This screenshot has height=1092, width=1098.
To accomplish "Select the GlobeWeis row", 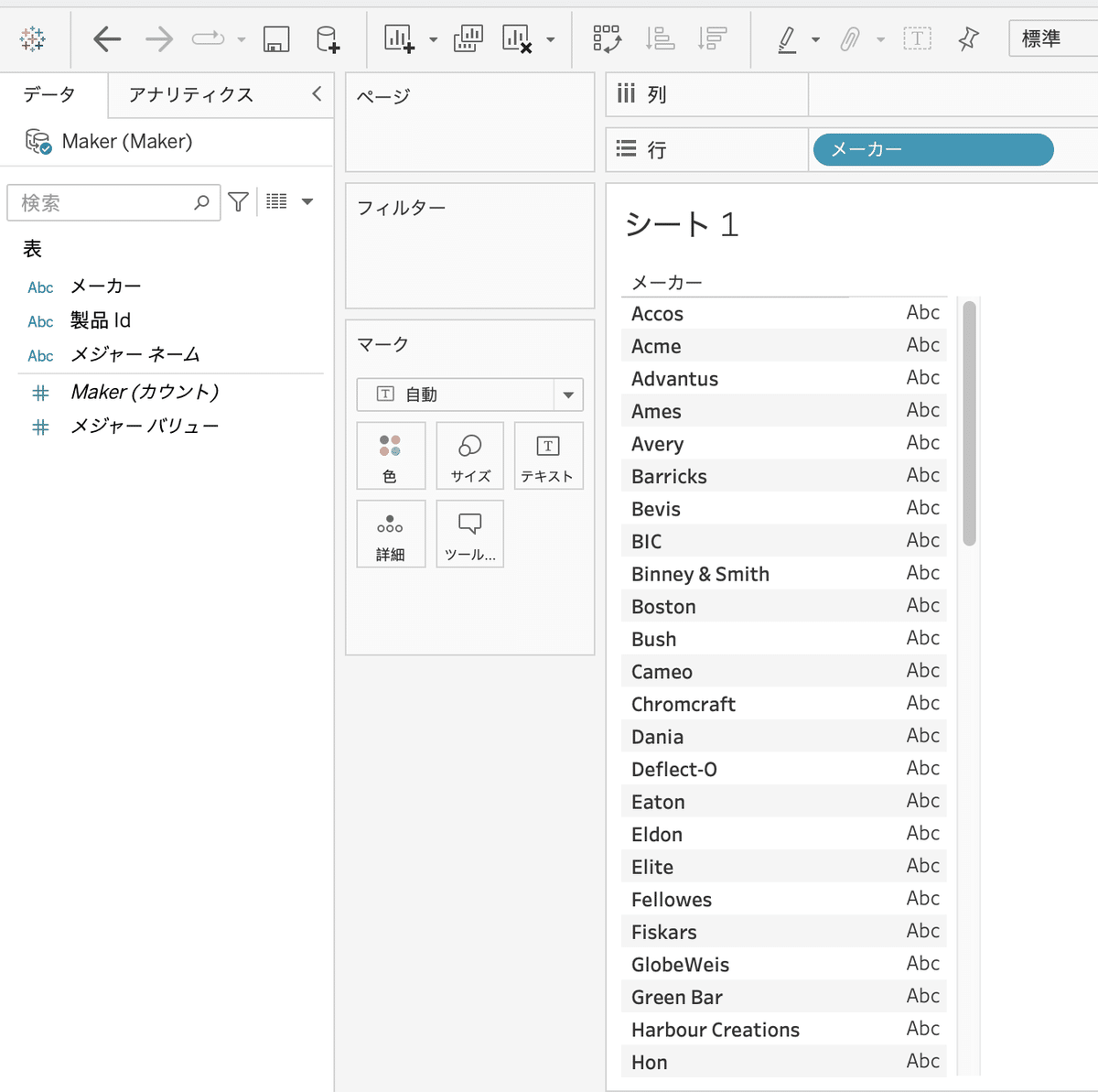I will [x=783, y=964].
